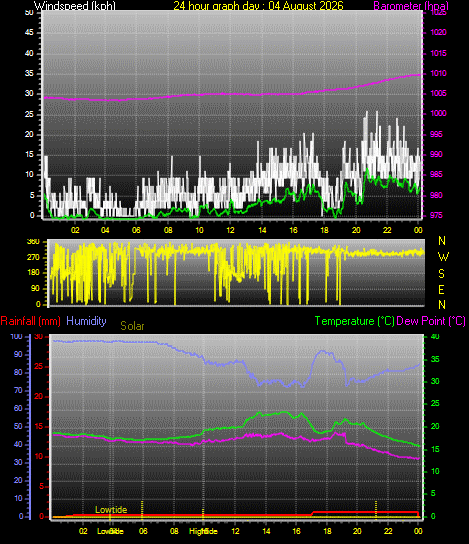469x544 pixels.
Task: Click 25 on the windspeed axis
Action: coord(29,114)
